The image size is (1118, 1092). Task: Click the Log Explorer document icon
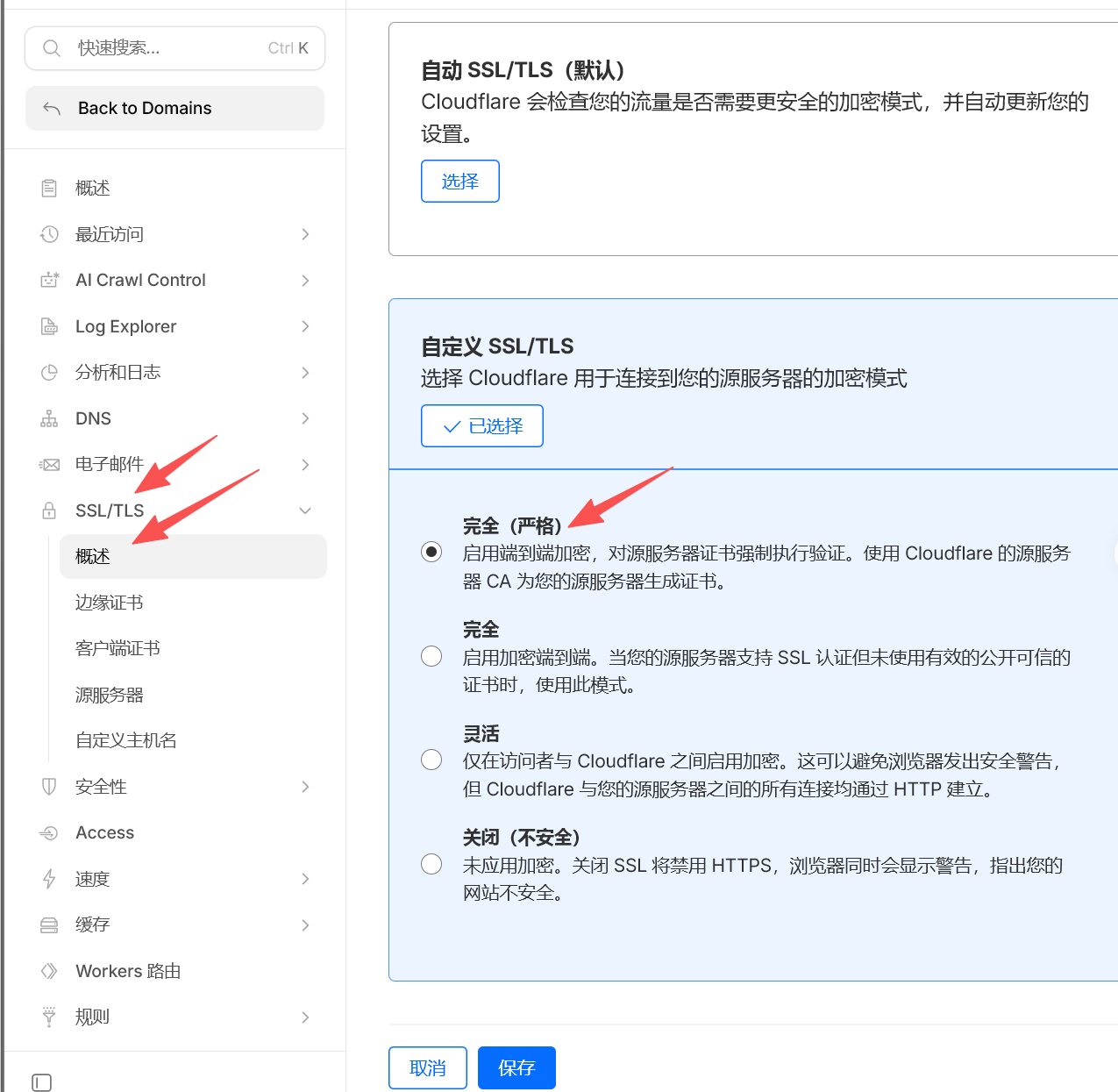[49, 326]
